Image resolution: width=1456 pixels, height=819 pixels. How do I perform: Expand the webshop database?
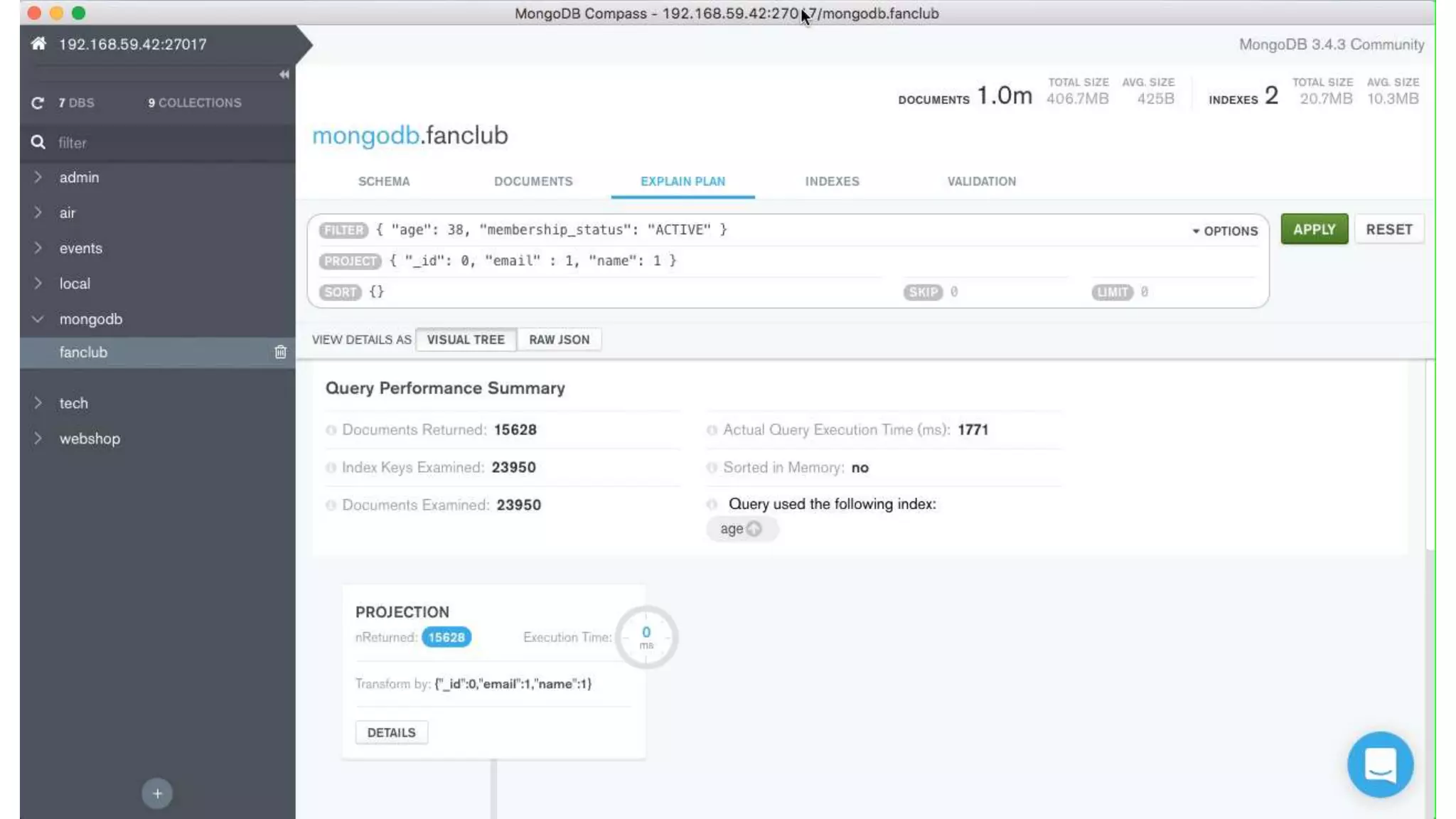point(38,439)
